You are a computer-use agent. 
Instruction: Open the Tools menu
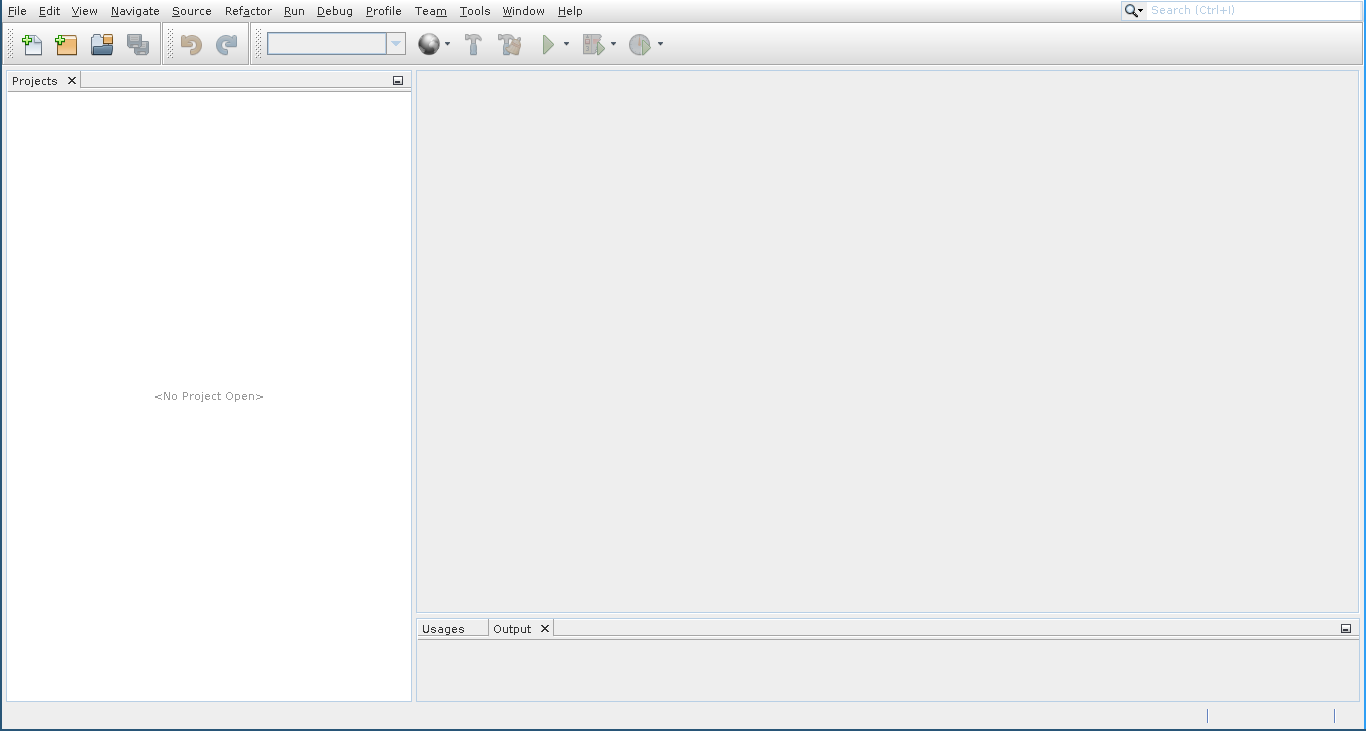pos(475,11)
